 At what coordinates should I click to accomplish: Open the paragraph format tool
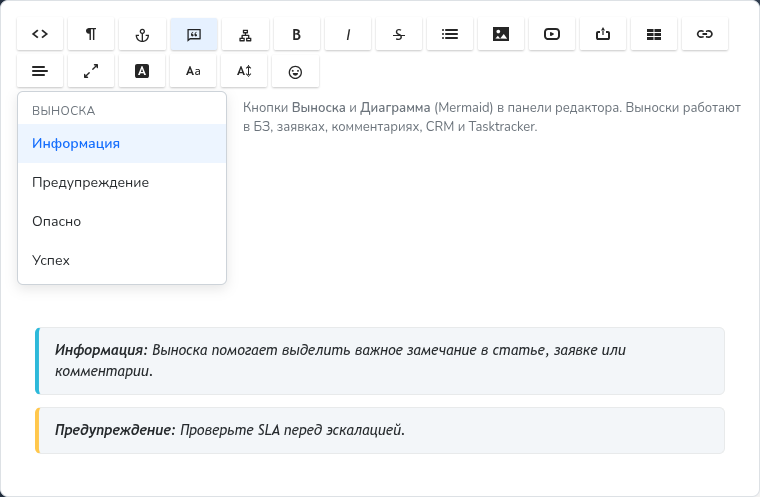(91, 34)
